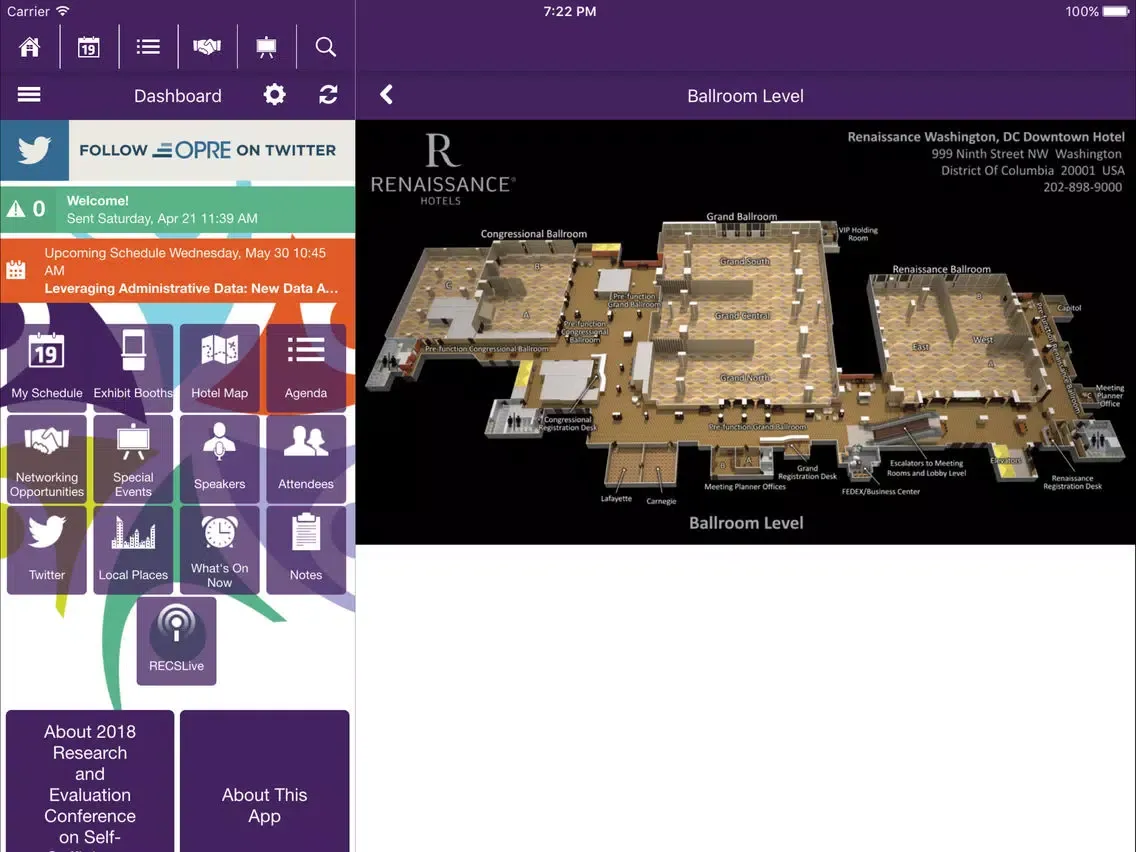Tap the Ballroom Level header title

(x=746, y=96)
